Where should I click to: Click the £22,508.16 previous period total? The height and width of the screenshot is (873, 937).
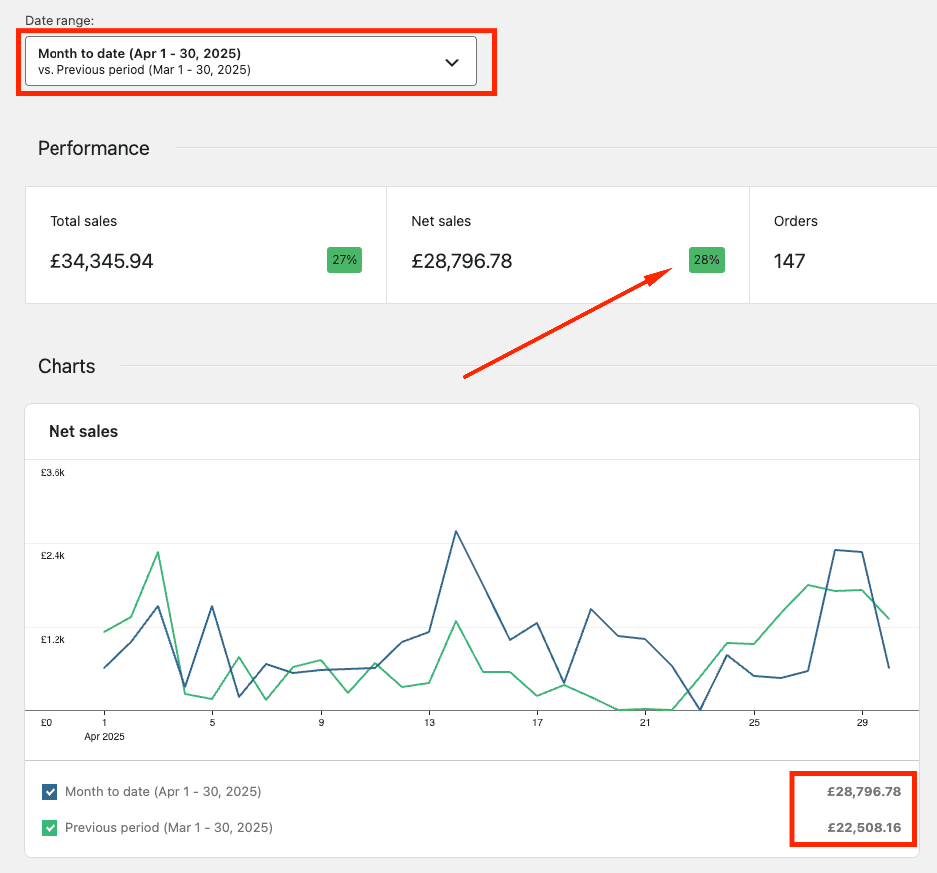(864, 828)
